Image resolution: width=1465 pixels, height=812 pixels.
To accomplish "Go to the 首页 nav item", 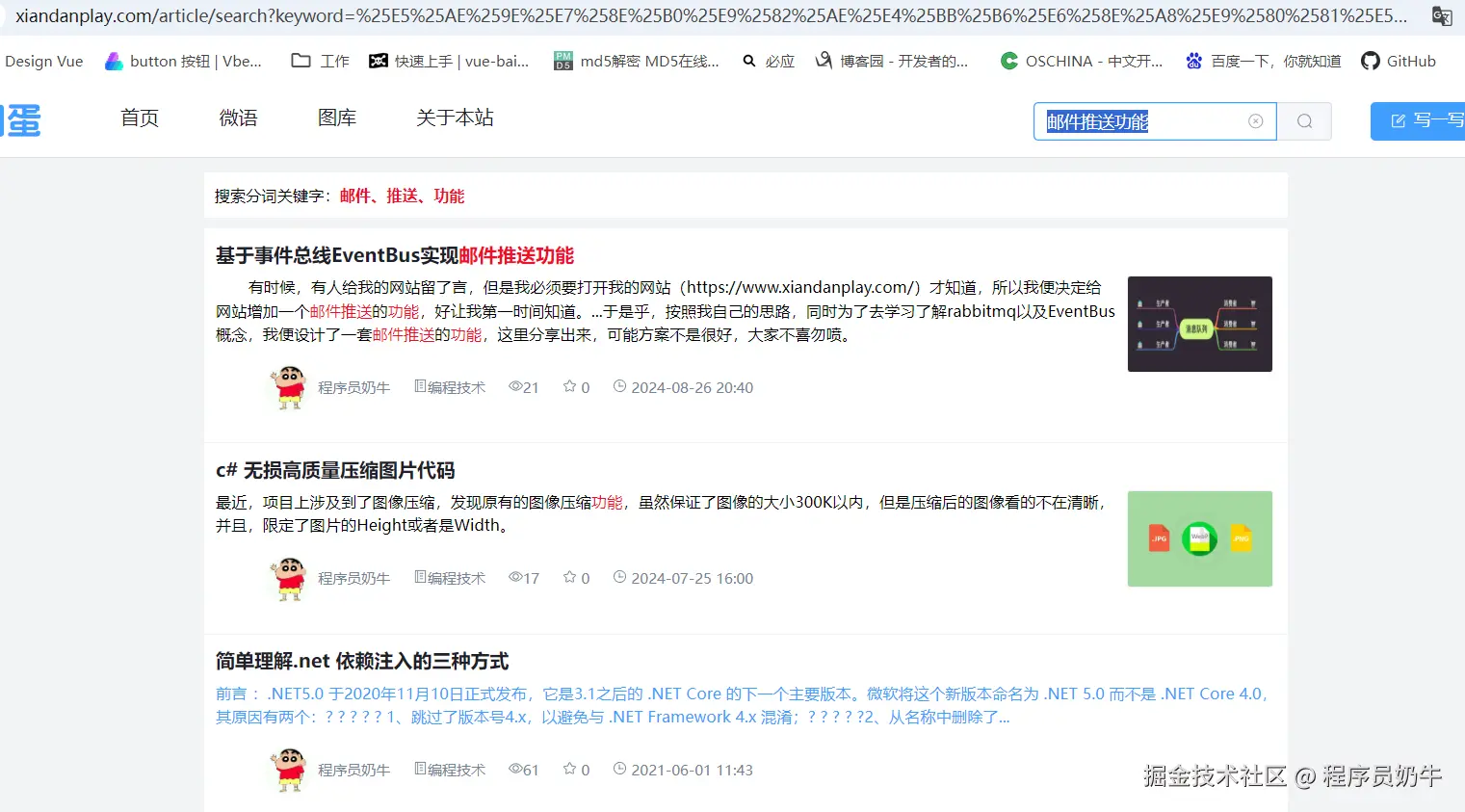I will 140,118.
